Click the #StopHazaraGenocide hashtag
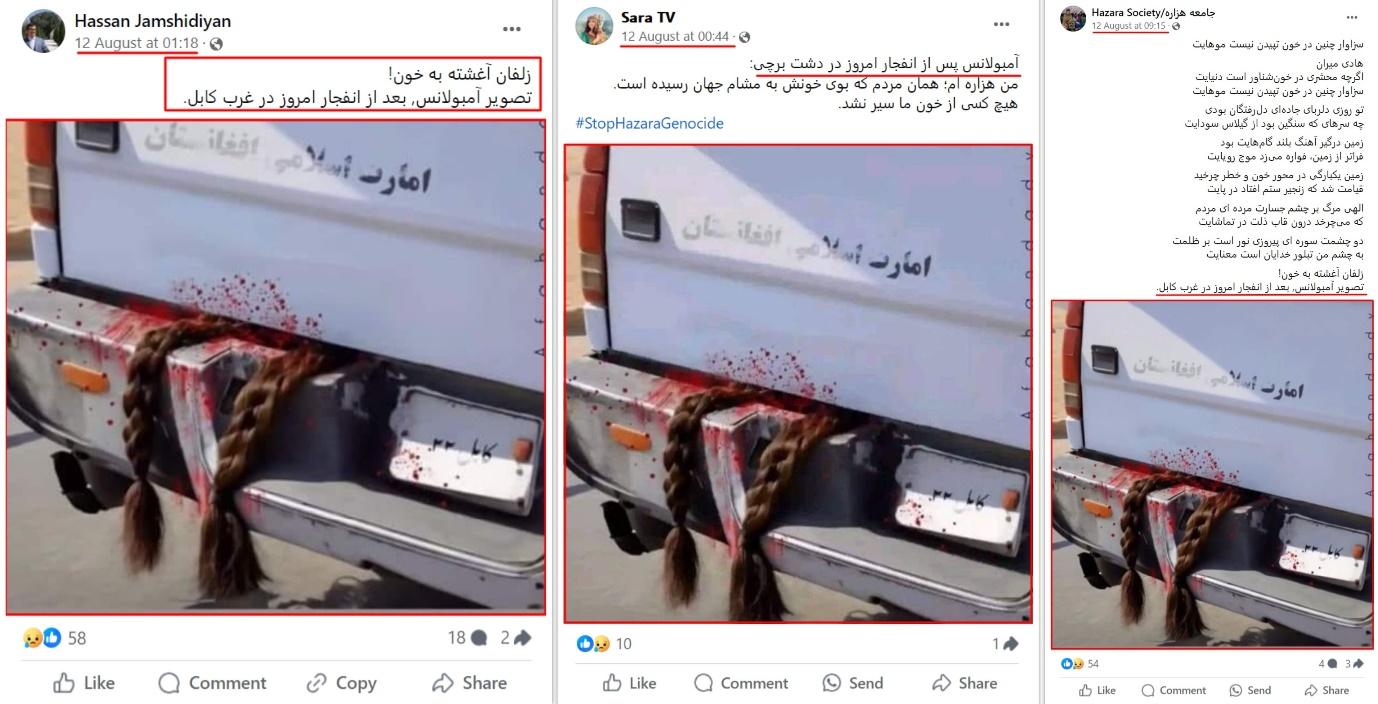Screen dimensions: 1378x704 click(x=649, y=123)
